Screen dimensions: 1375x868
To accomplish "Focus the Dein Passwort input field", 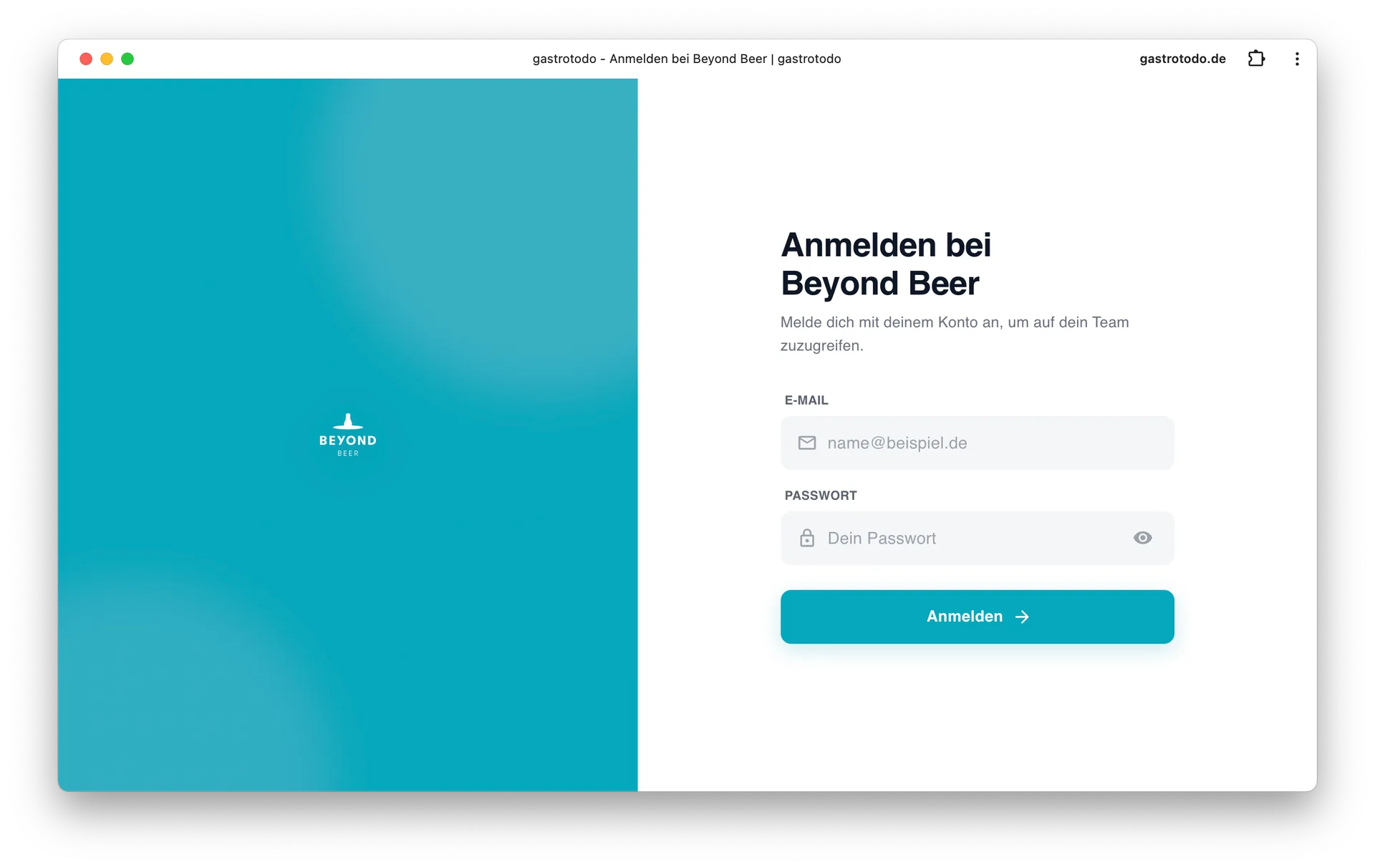I will click(x=977, y=538).
